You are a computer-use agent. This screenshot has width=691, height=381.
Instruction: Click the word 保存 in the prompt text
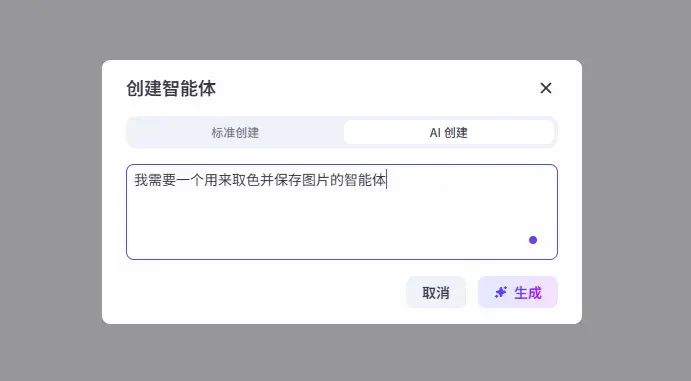click(288, 180)
